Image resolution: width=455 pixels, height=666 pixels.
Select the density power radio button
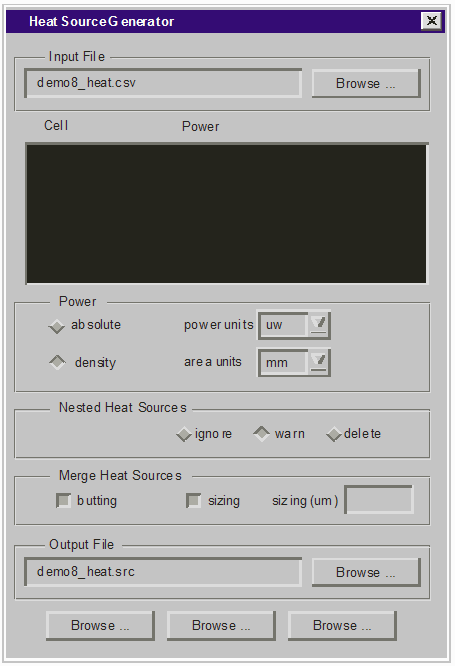point(57,362)
